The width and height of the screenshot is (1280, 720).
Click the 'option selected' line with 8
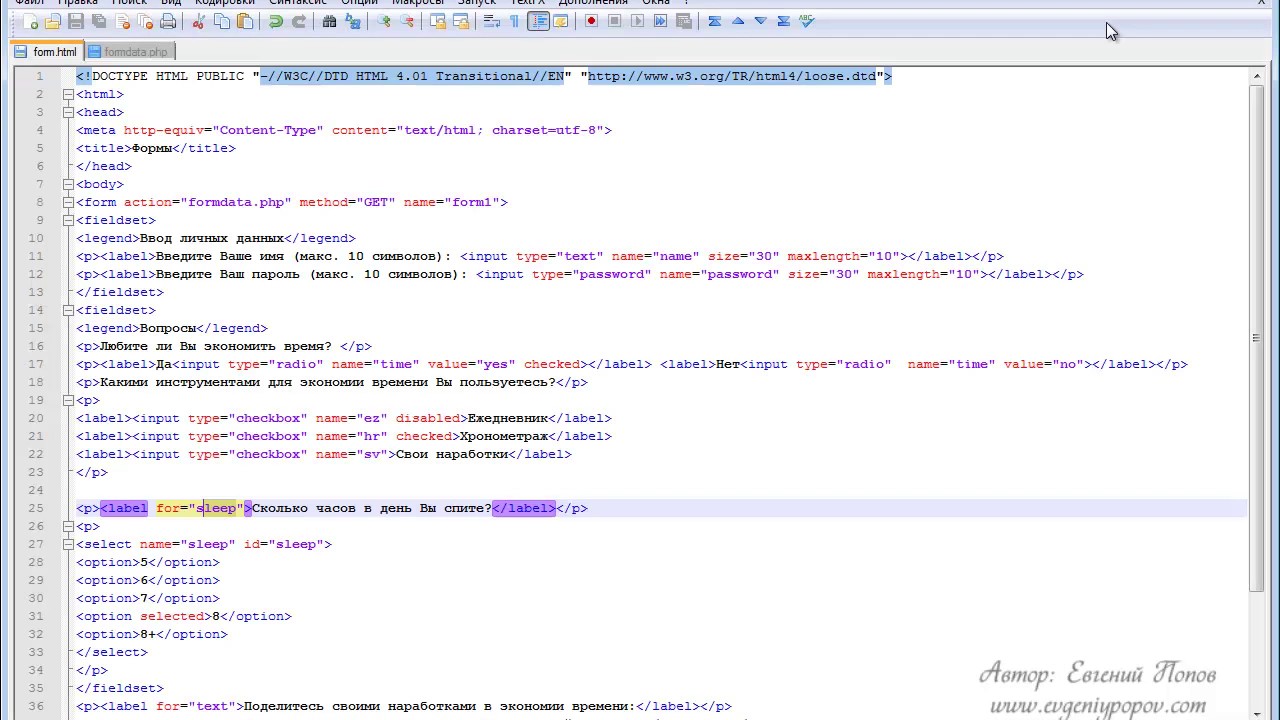[184, 616]
